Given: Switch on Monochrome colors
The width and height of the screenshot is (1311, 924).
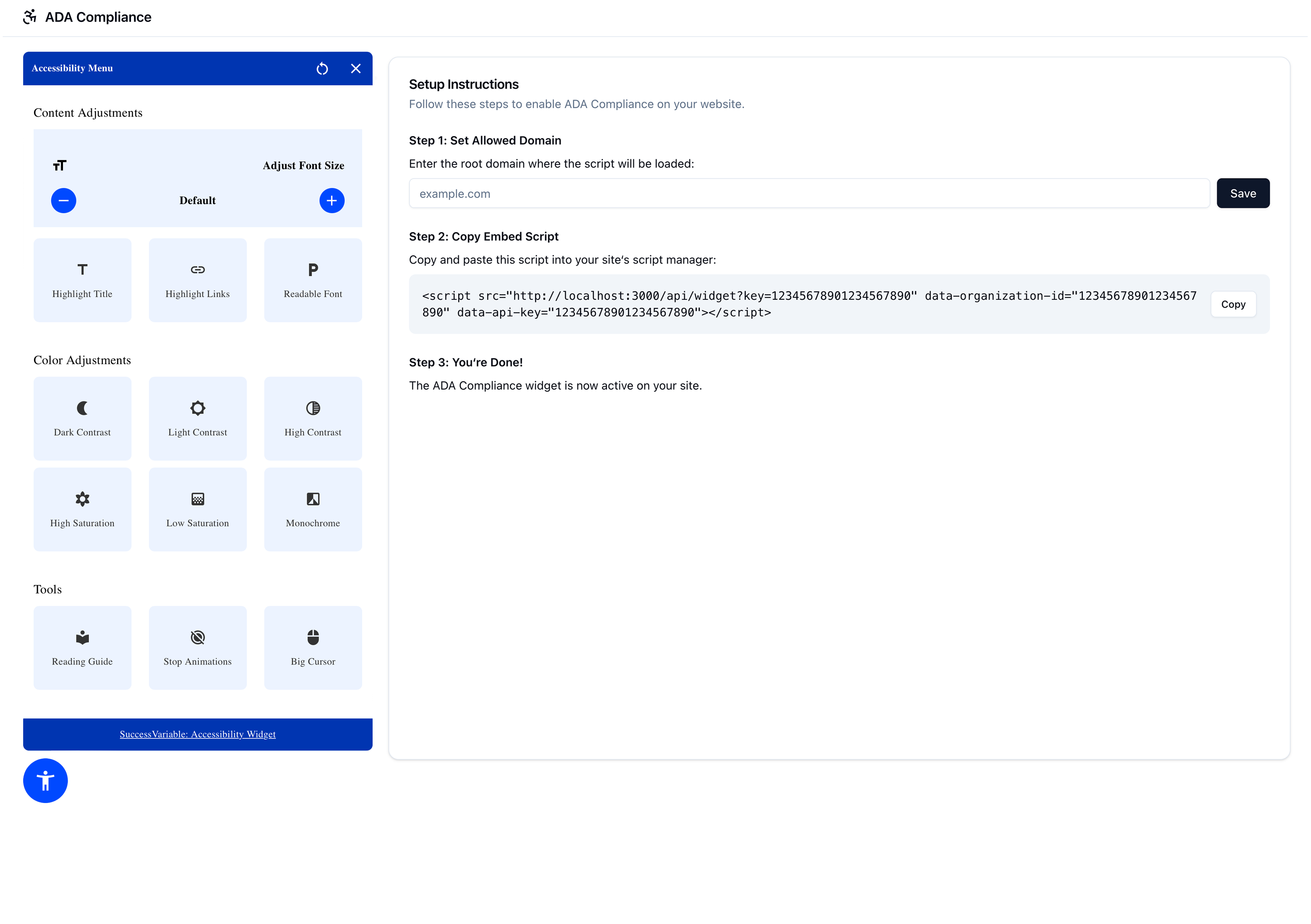Looking at the screenshot, I should coord(313,509).
